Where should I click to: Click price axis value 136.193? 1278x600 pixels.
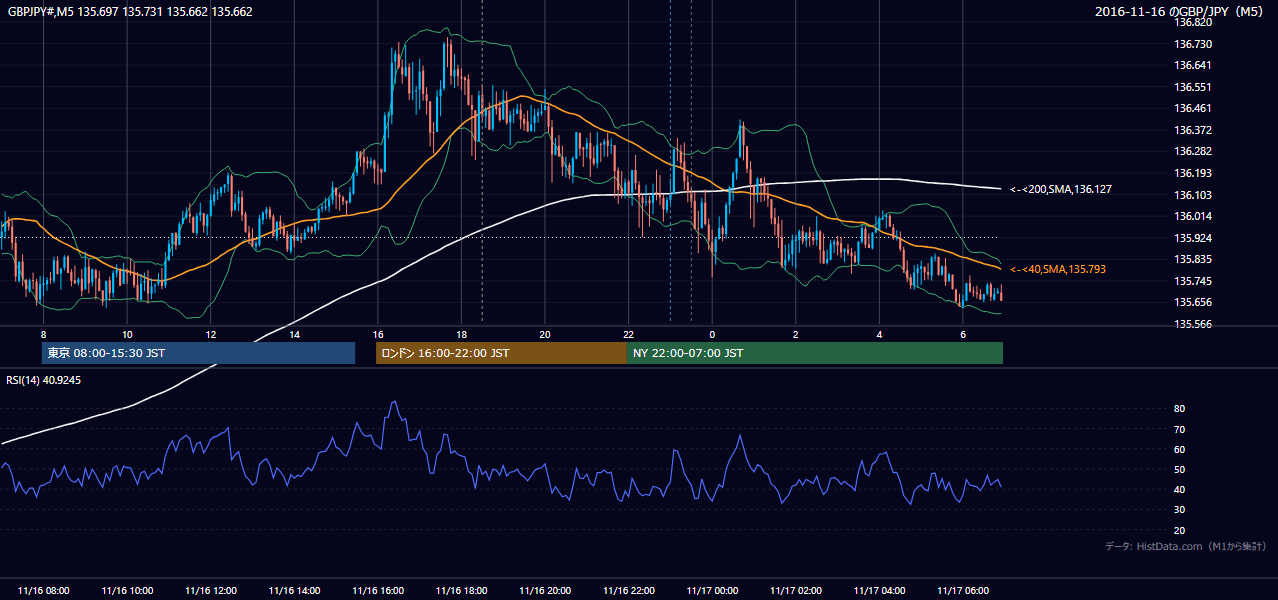(x=1194, y=173)
